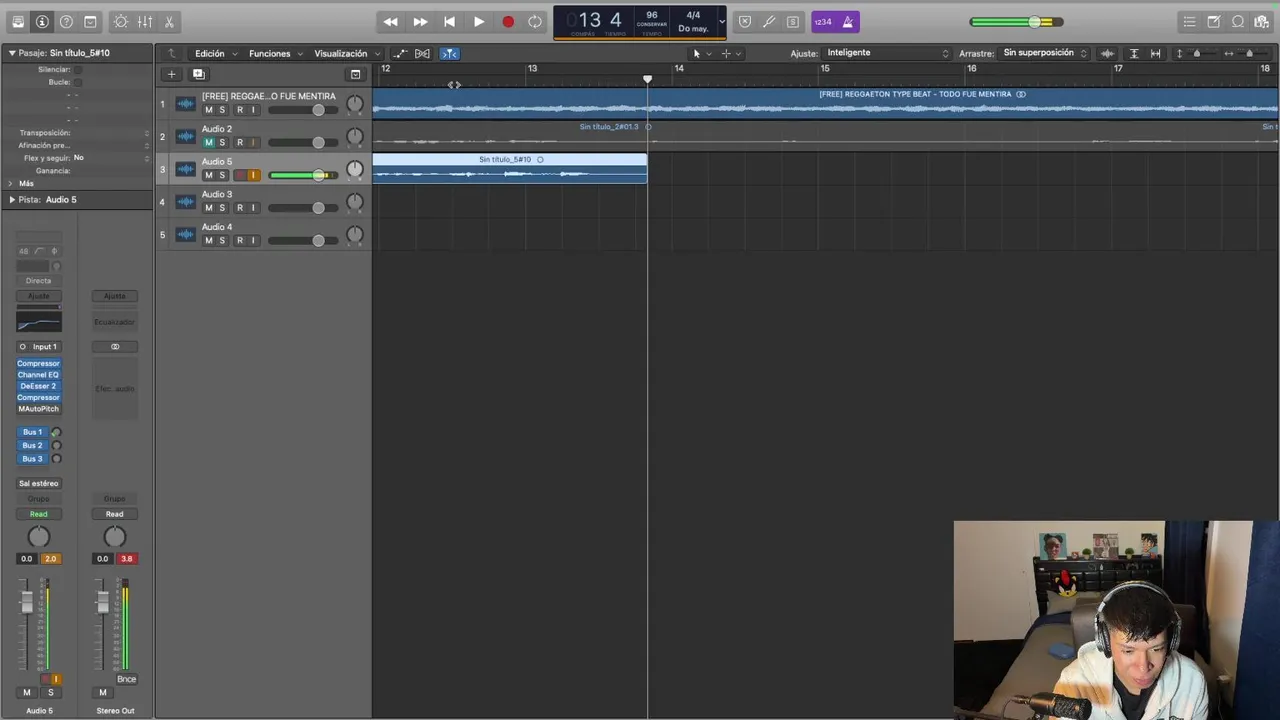Viewport: 1280px width, 720px height.
Task: Open the Funciones menu
Action: click(275, 54)
